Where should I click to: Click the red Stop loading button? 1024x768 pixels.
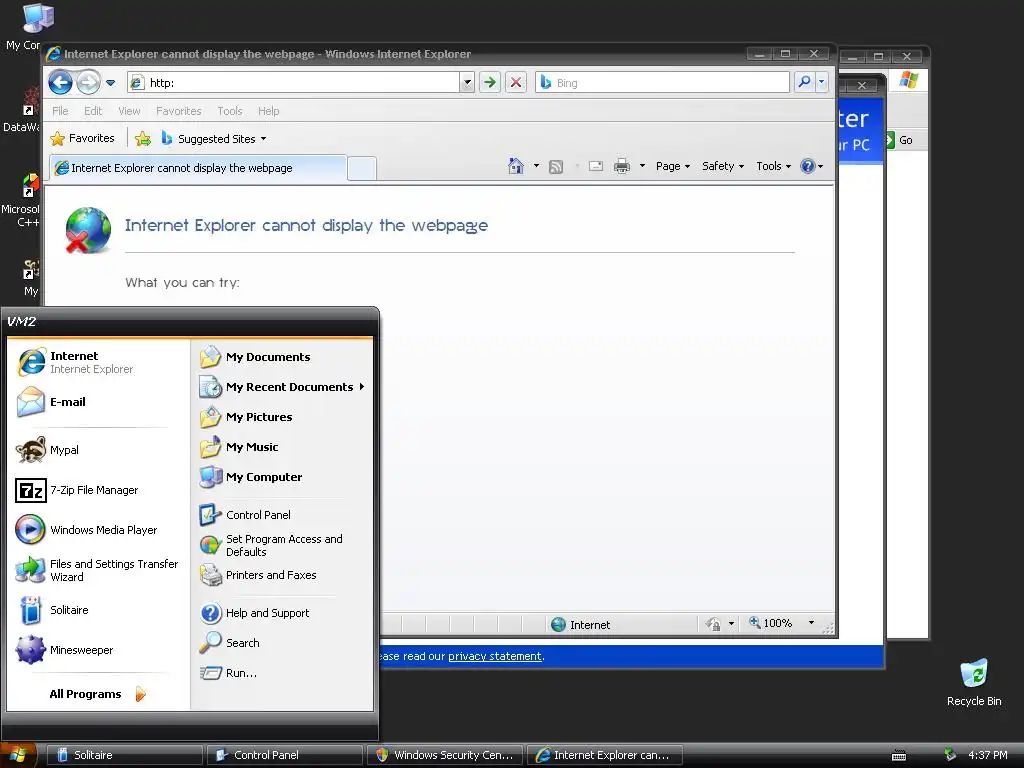[x=516, y=82]
